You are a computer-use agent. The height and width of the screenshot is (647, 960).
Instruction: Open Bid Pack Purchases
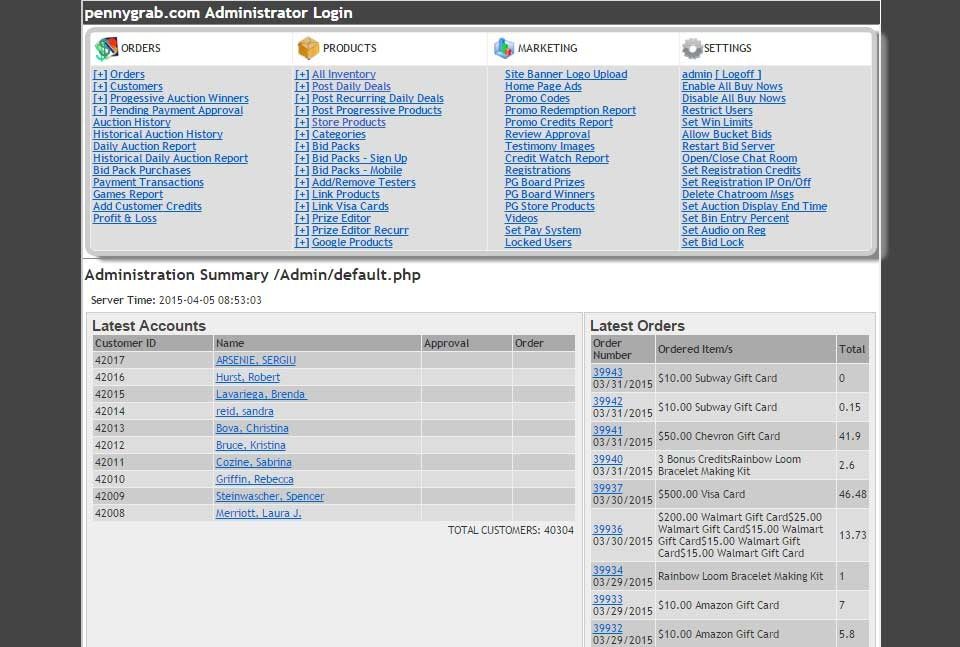142,170
